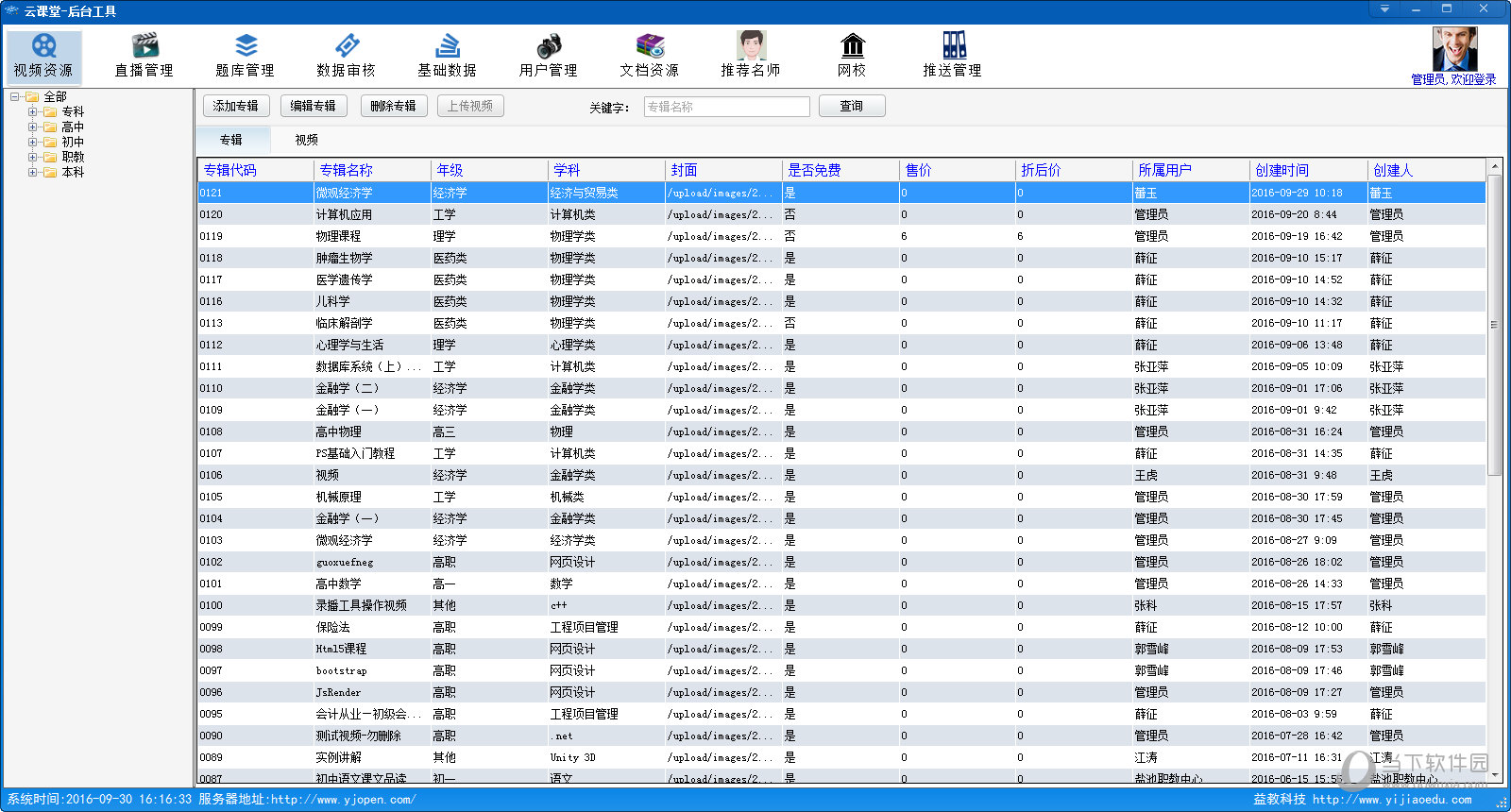Switch to the 专辑 tab
Image resolution: width=1511 pixels, height=812 pixels.
click(x=231, y=140)
